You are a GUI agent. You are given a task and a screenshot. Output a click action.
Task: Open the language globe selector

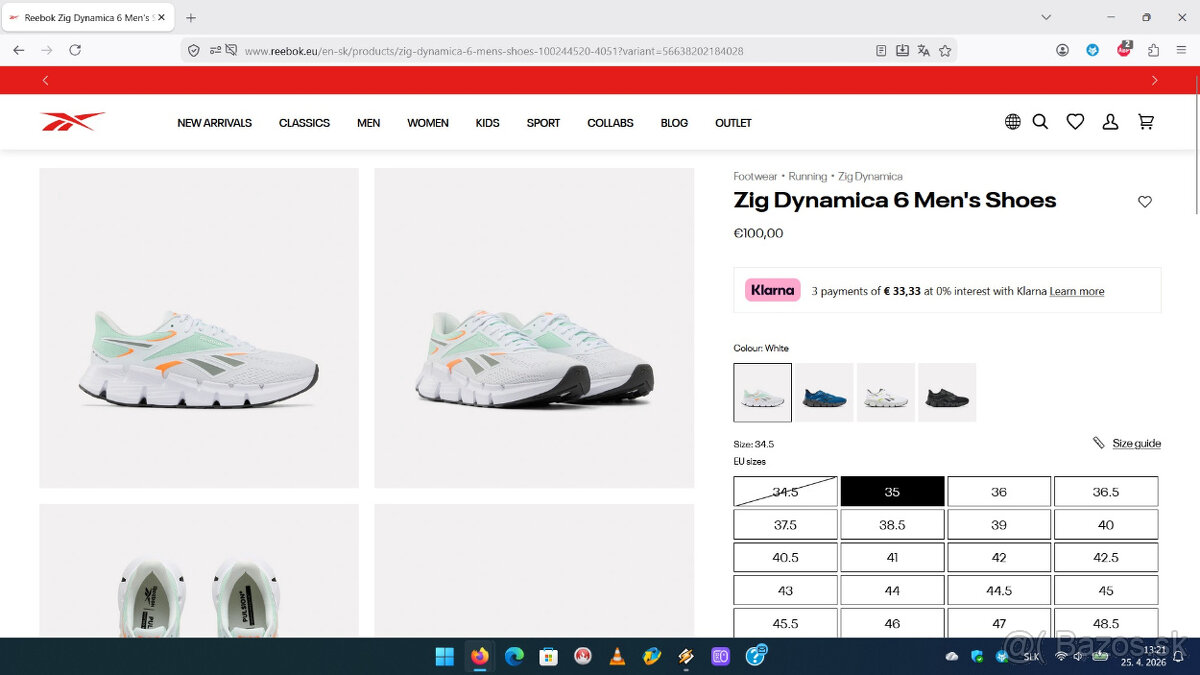pyautogui.click(x=1013, y=122)
